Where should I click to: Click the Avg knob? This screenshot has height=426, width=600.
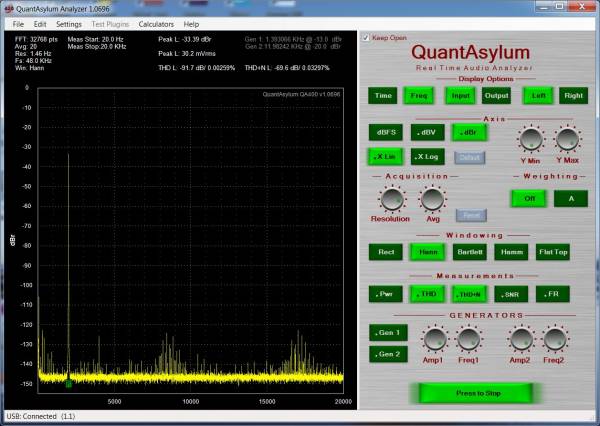(432, 199)
